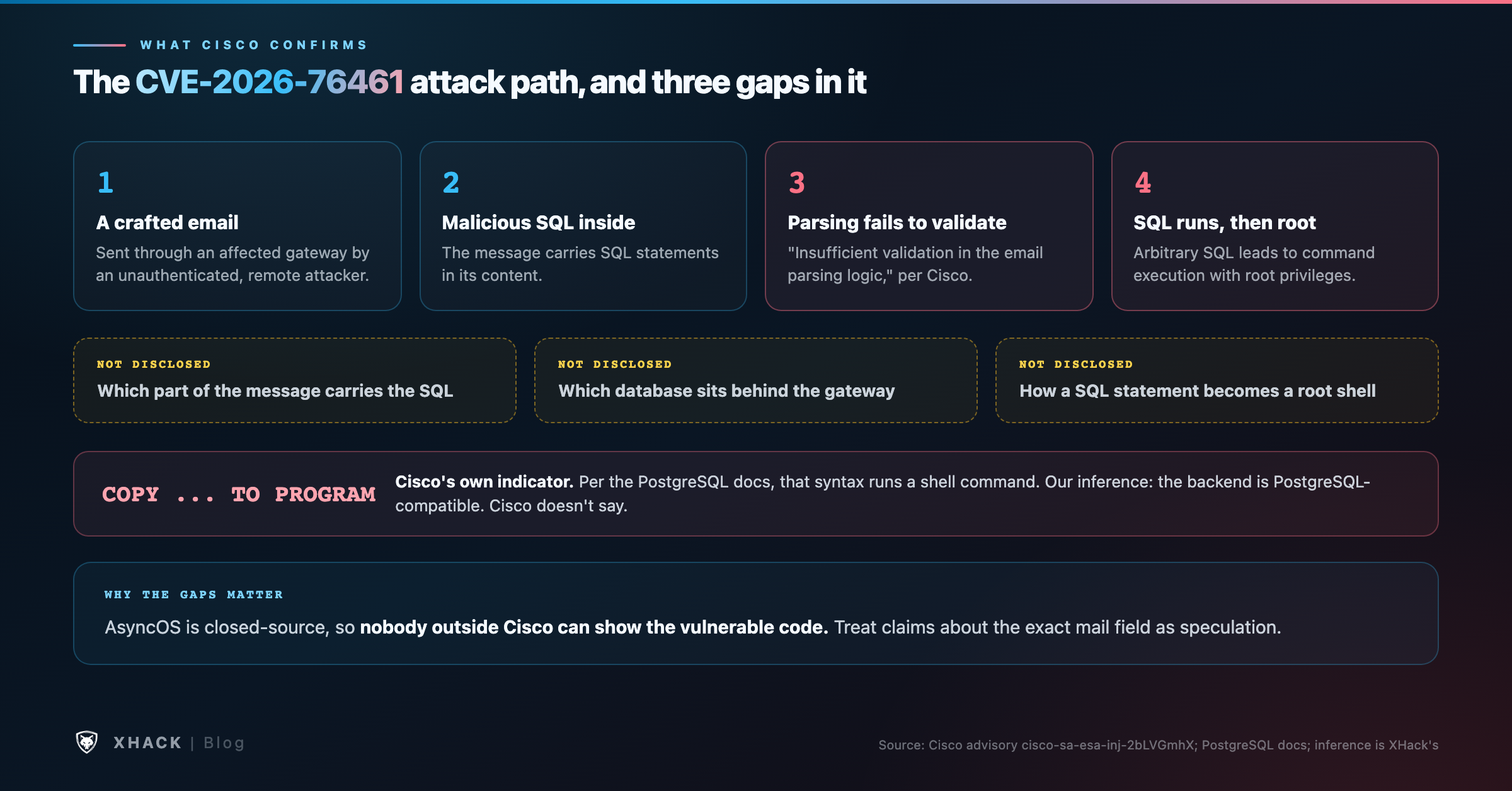Click the 'Source: Cisco advisory' footer line
This screenshot has width=1512, height=791.
(x=1159, y=745)
